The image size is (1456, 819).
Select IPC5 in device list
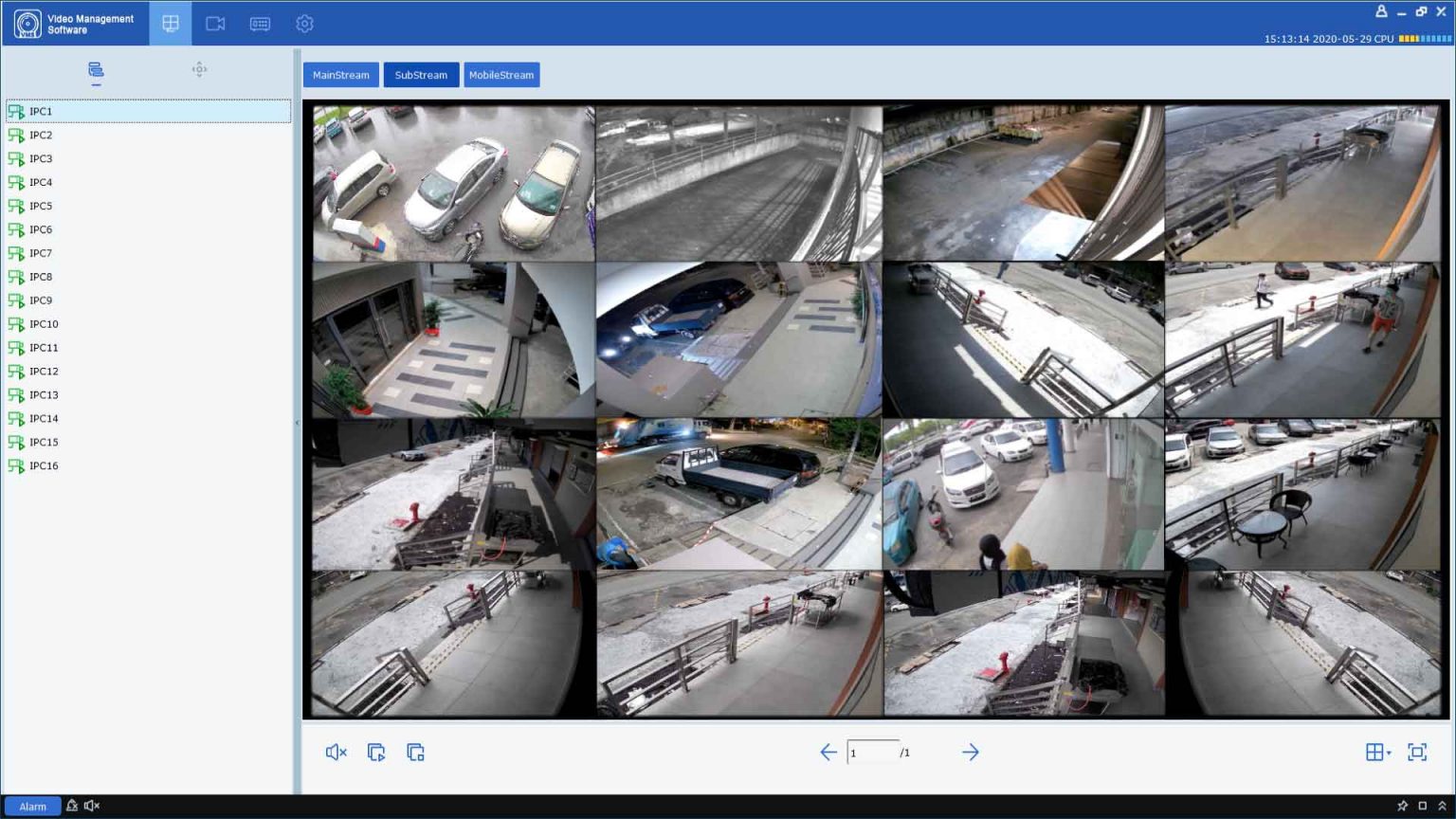[149, 206]
